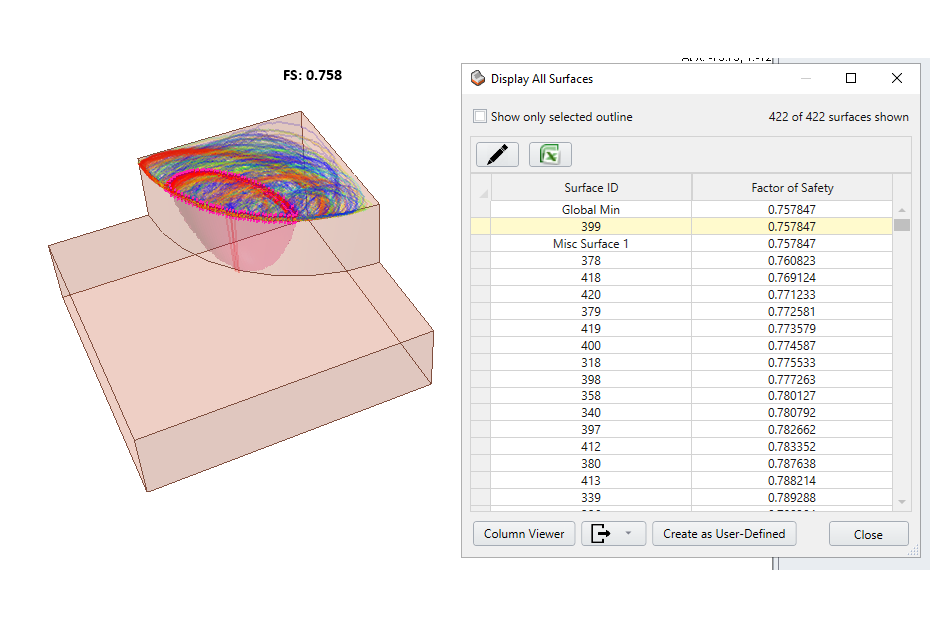
Task: Export table to Excel icon
Action: pos(550,155)
